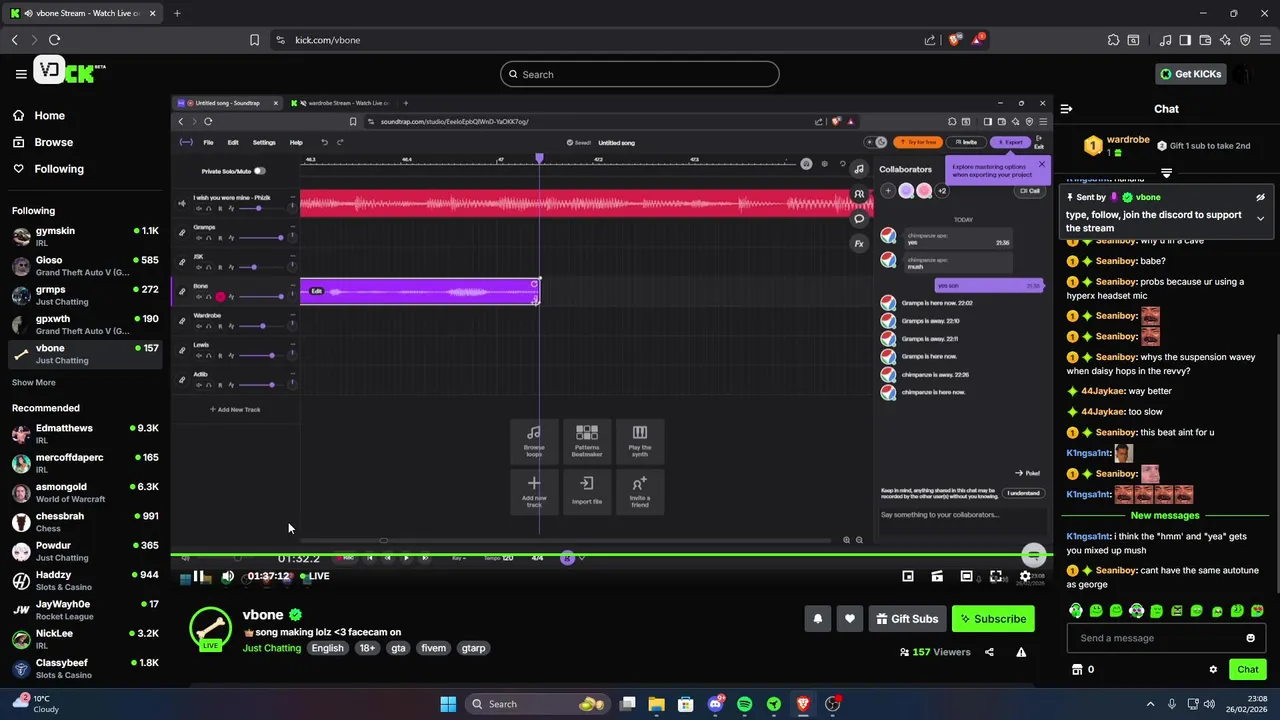
Task: Open Browse in sidebar
Action: [x=53, y=142]
